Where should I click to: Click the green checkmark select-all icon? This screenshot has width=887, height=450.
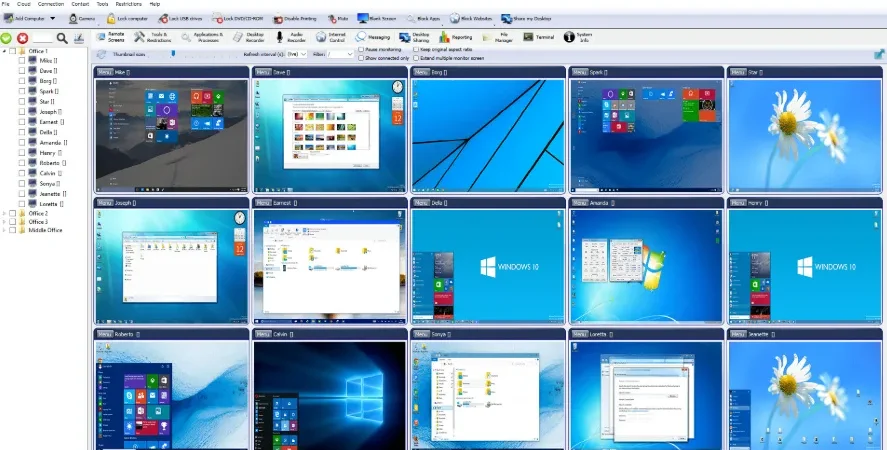pyautogui.click(x=6, y=38)
